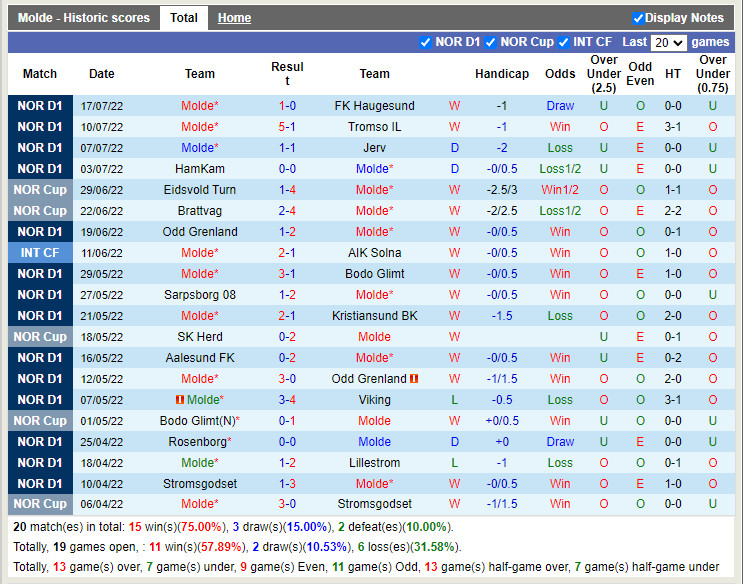
Task: Open the FK Haugesund team link
Action: click(374, 106)
